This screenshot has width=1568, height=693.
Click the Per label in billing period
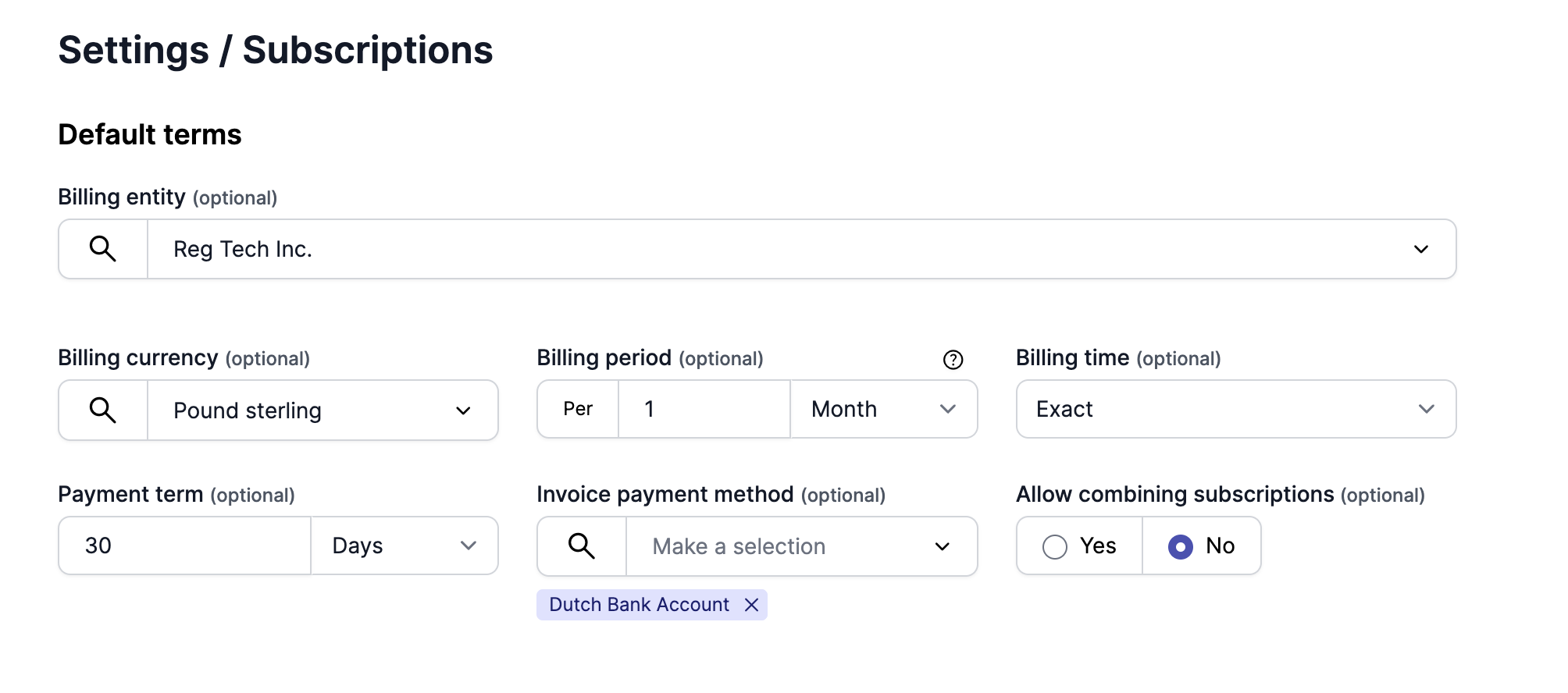[x=578, y=409]
